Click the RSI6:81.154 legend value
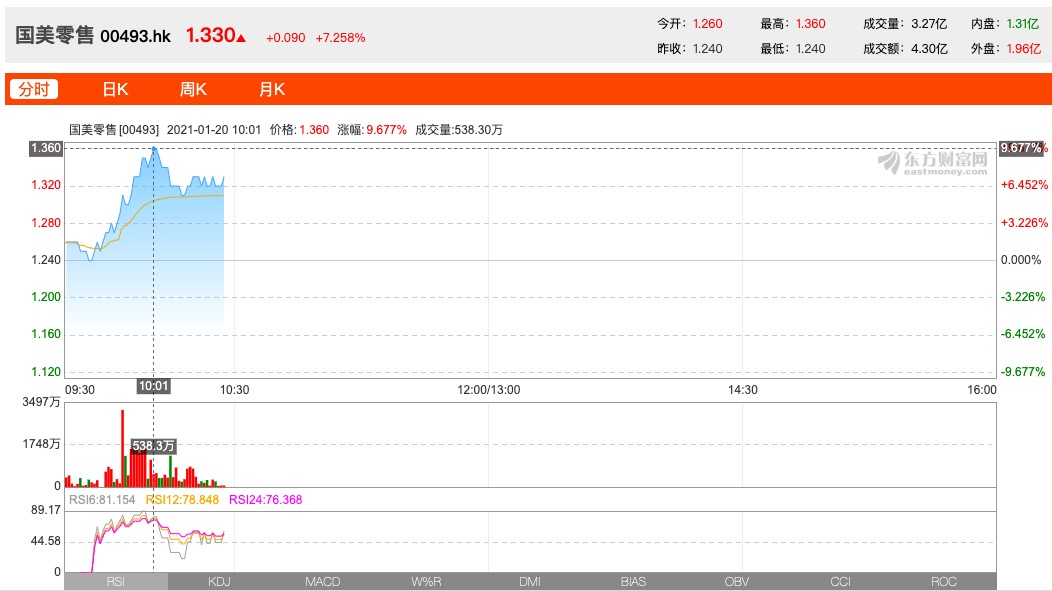 tap(102, 500)
